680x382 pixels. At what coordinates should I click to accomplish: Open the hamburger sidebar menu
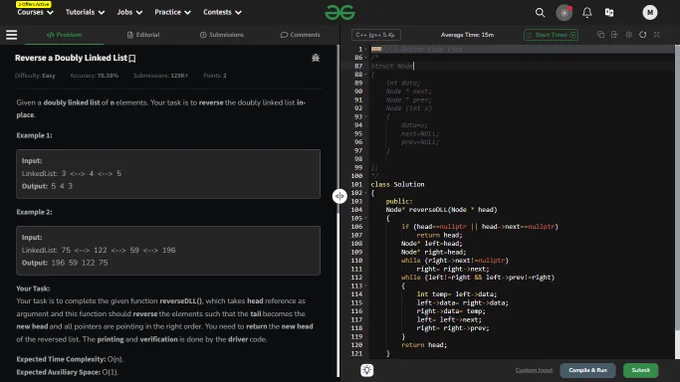[12, 35]
